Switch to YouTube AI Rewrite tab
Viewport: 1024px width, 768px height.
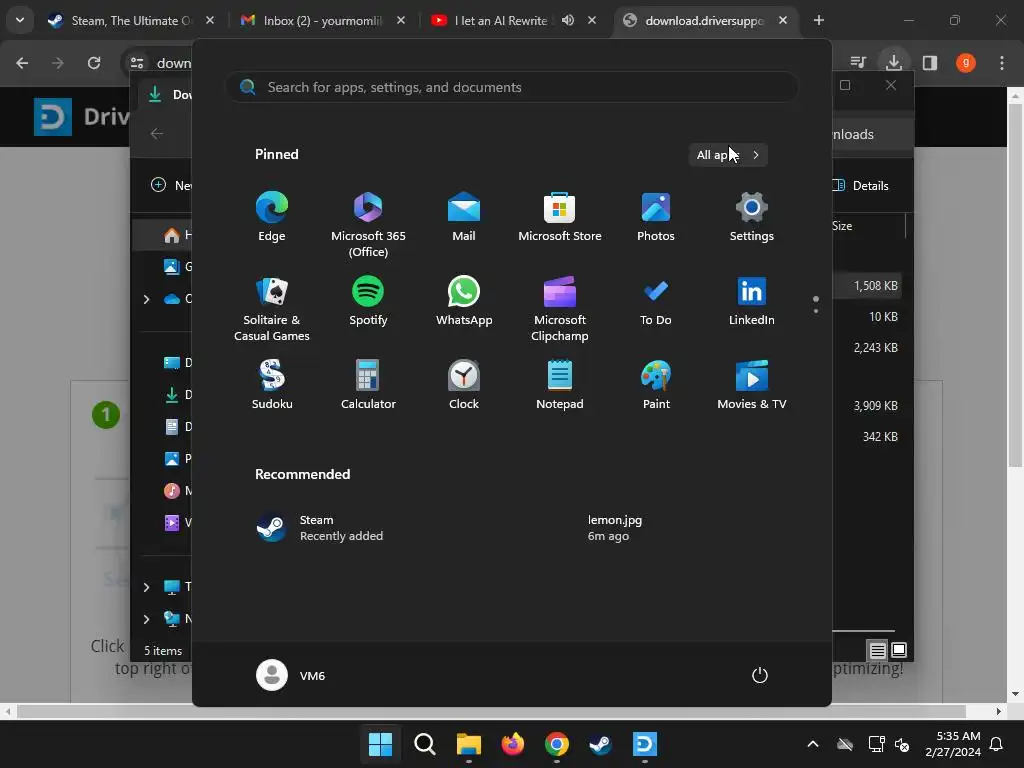click(500, 20)
